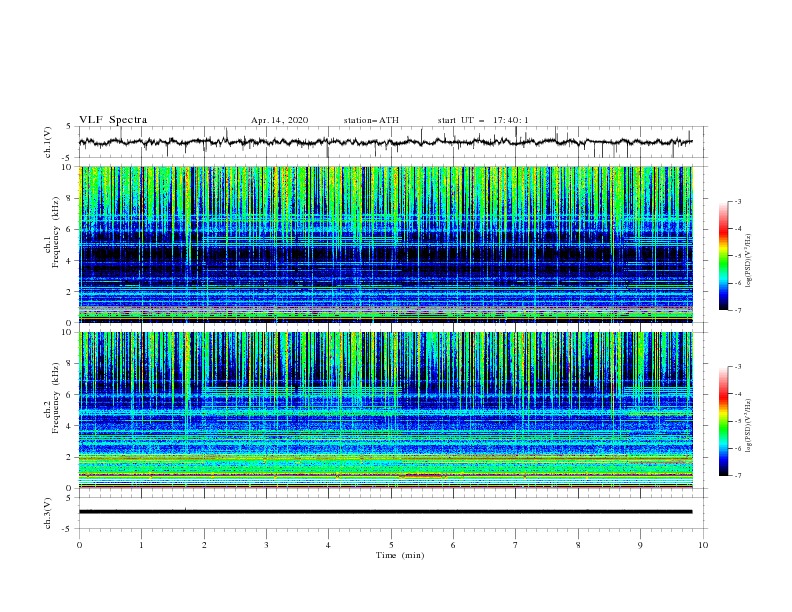This screenshot has height=612, width=792.
Task: Click the "7" tick on the Time axis
Action: 516,545
